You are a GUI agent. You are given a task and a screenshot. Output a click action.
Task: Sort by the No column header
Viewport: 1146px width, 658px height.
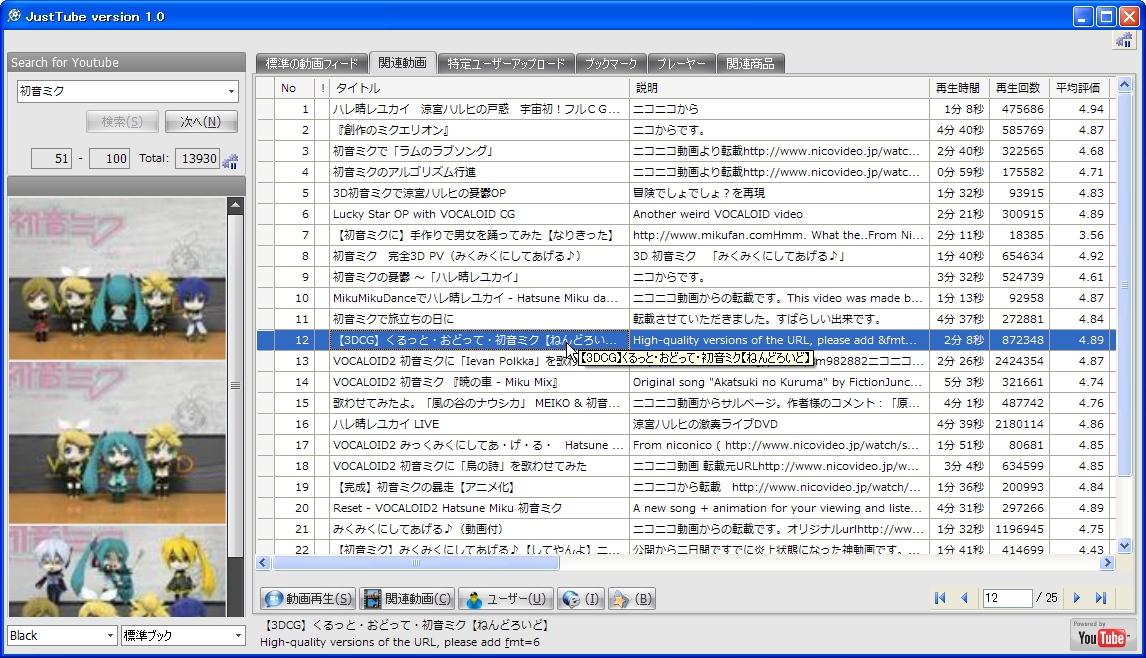pos(294,88)
